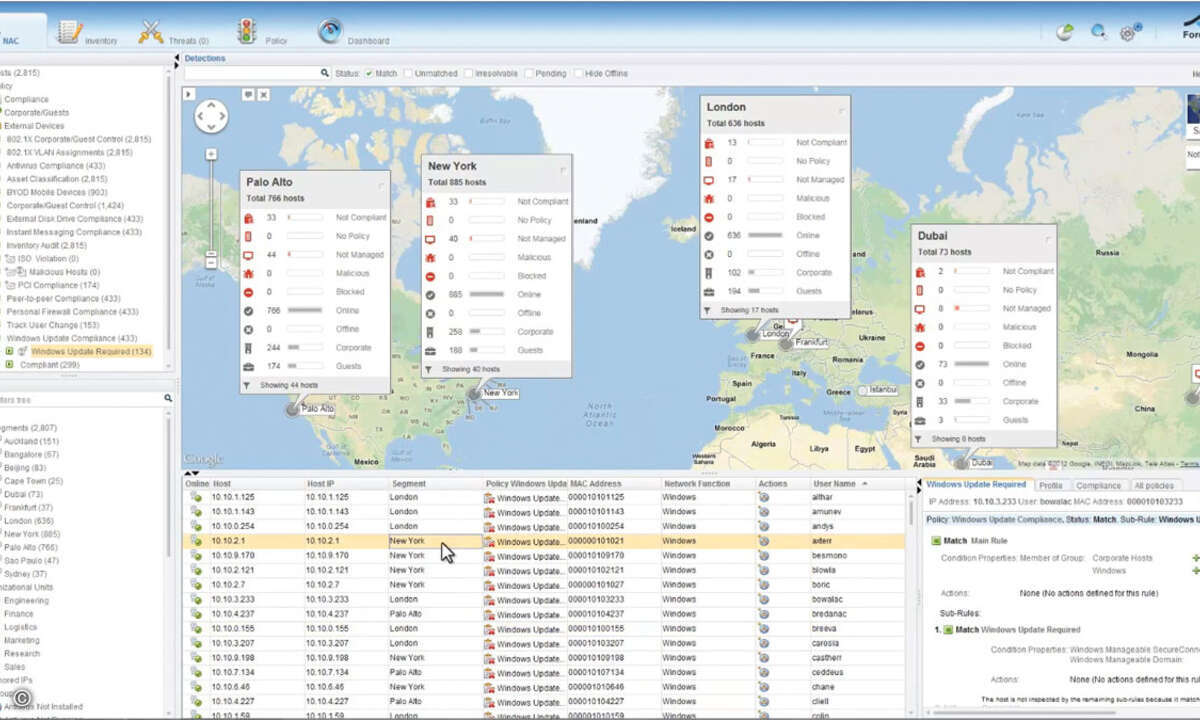Click the Palo Alto map pin
The width and height of the screenshot is (1200, 720).
(293, 409)
